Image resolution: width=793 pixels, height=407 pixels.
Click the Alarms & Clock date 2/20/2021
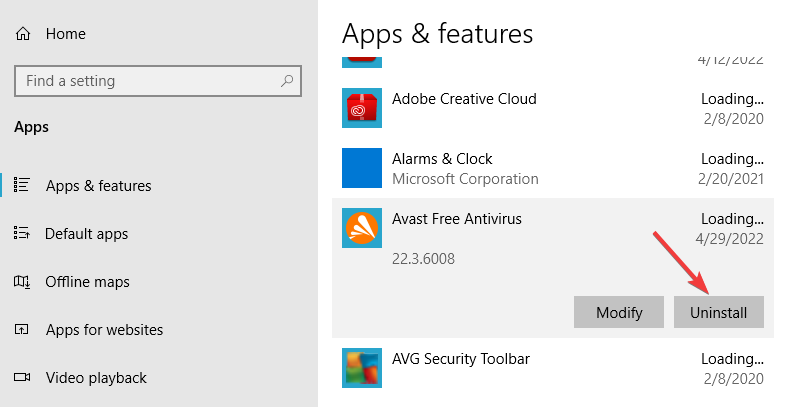(x=731, y=178)
